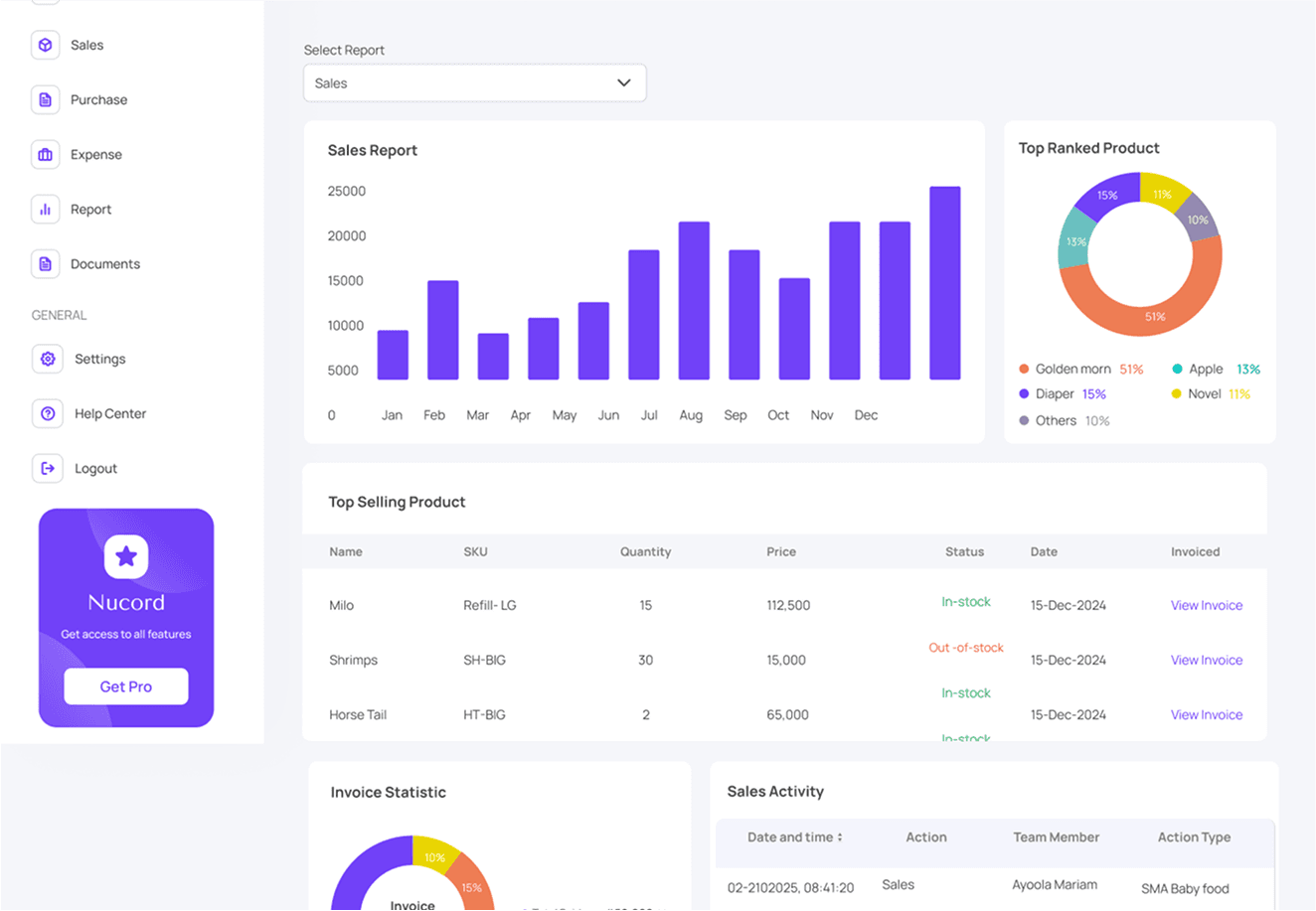Click the SH-BIG SKU cell
Image resolution: width=1316 pixels, height=911 pixels.
tap(484, 660)
